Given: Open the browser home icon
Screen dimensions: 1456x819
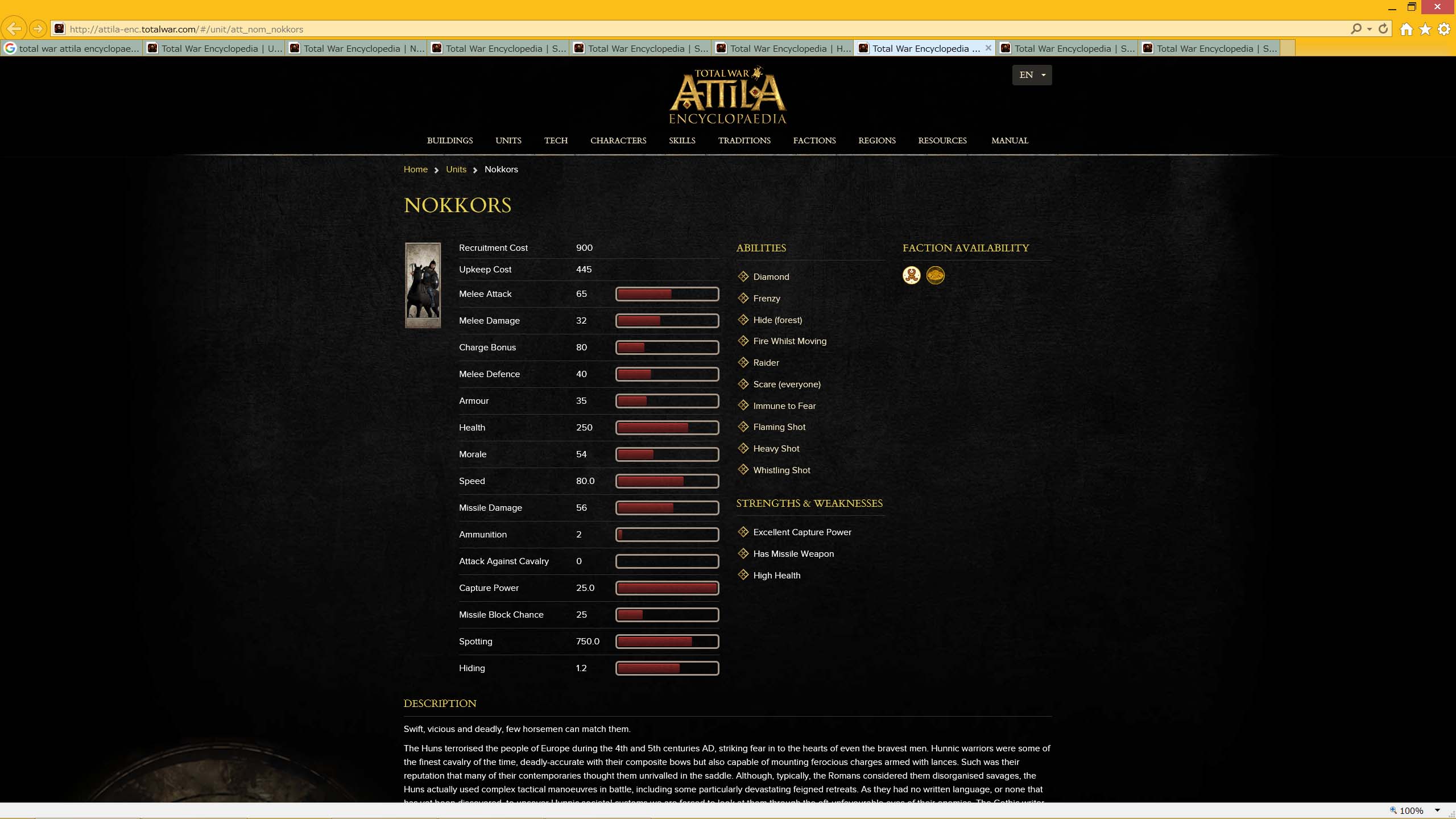Looking at the screenshot, I should pos(1406,29).
